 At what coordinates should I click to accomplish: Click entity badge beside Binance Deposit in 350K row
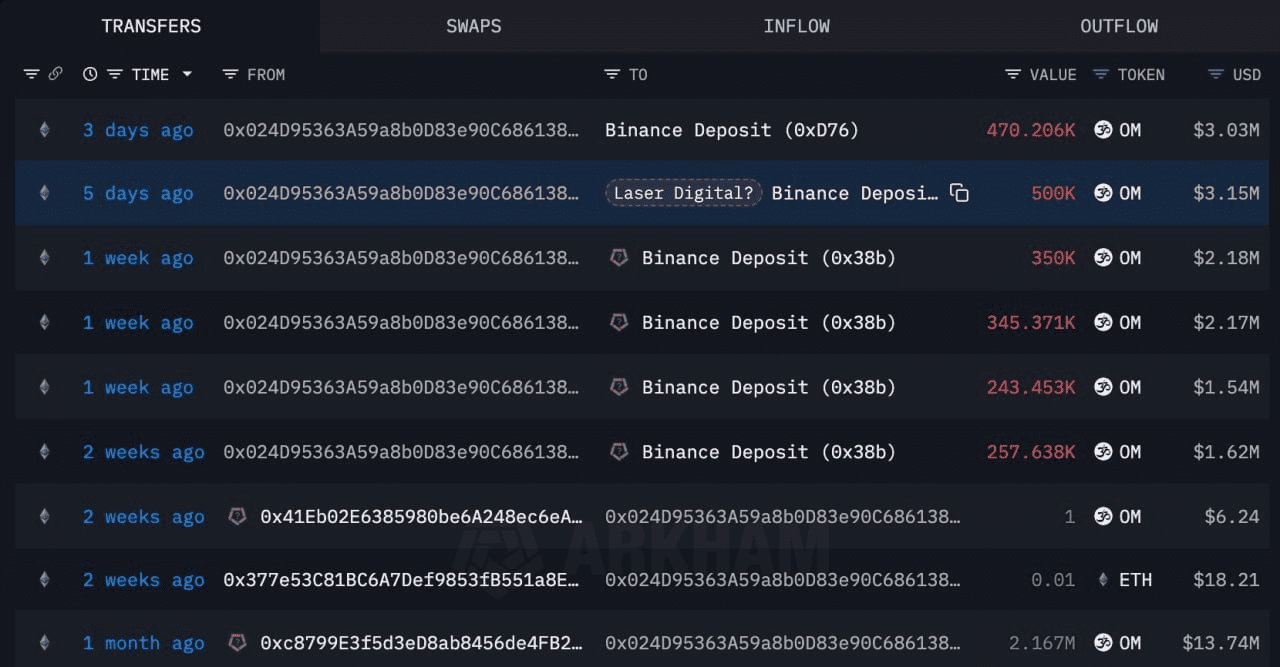[x=619, y=258]
